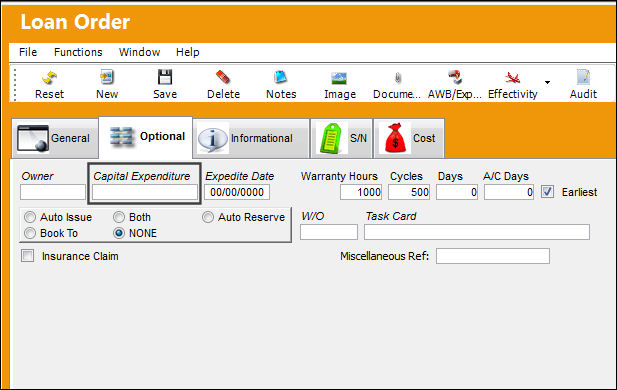Open the File menu

coord(28,52)
